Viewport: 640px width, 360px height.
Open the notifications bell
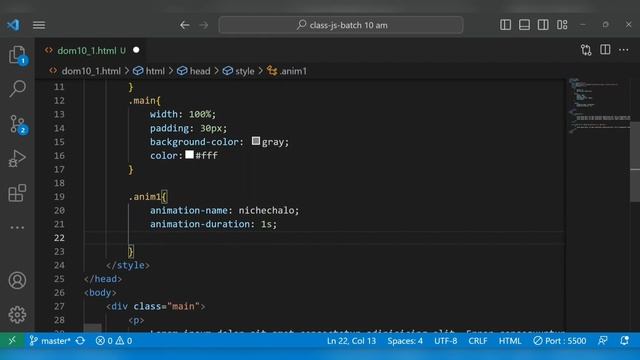pos(624,340)
